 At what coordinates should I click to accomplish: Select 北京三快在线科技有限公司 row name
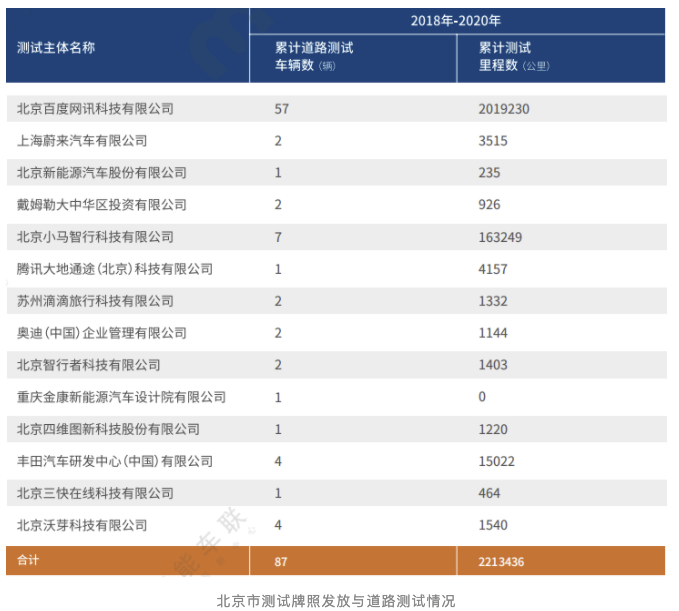(x=95, y=493)
